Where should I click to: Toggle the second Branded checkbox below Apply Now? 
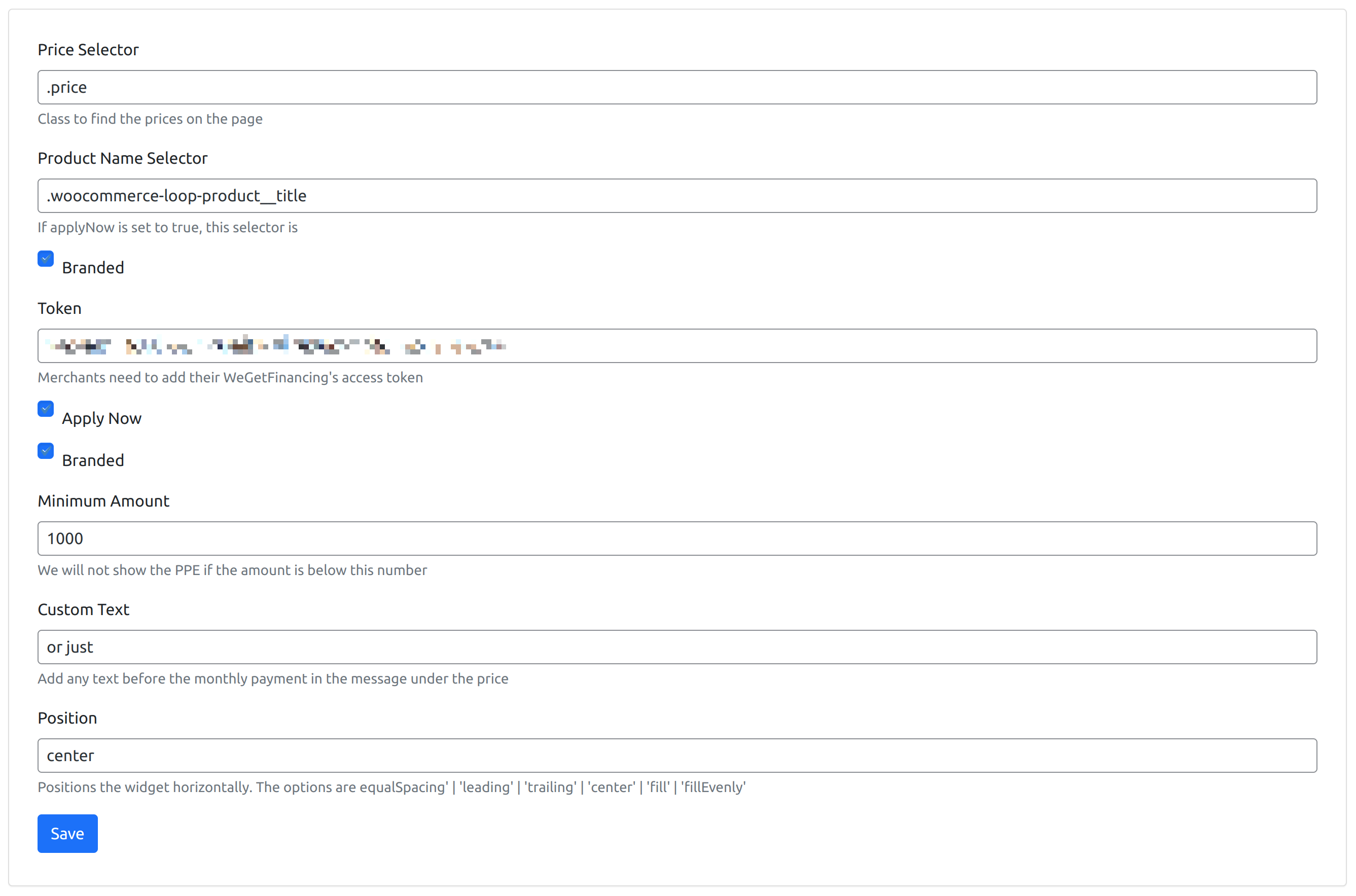[x=46, y=451]
